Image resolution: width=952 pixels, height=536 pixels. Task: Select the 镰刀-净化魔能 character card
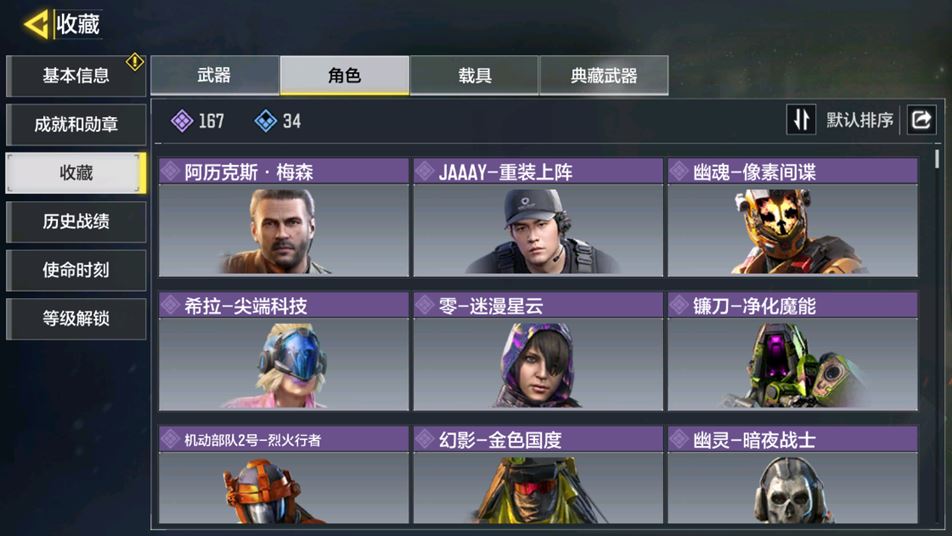792,351
